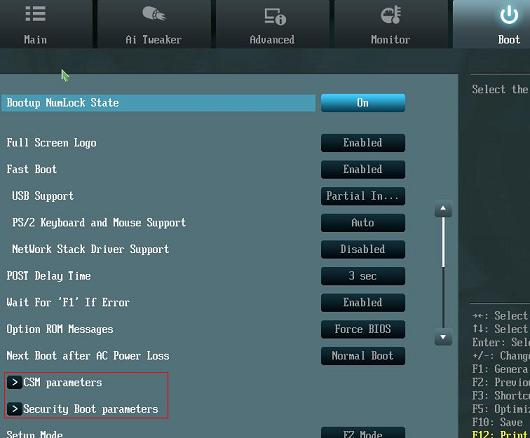Toggle Full Screen Logo Enabled setting

[x=363, y=143]
